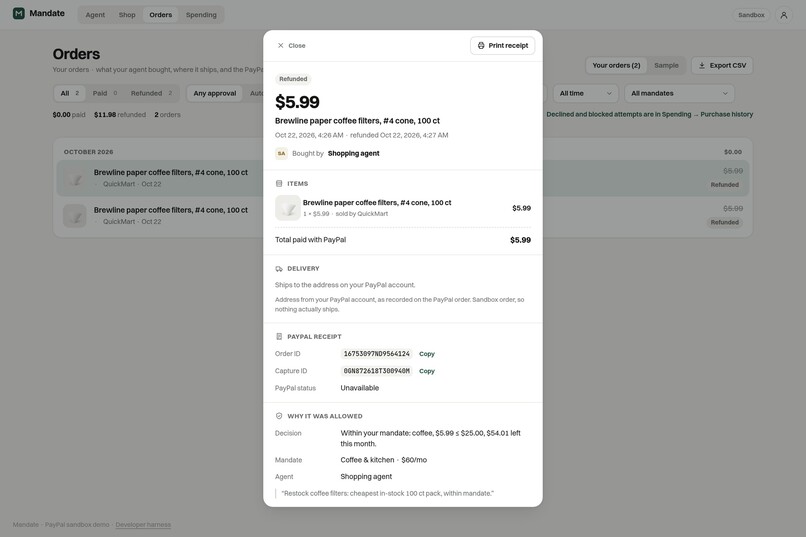The image size is (806, 537).
Task: Filter orders by All status
Action: coord(70,94)
